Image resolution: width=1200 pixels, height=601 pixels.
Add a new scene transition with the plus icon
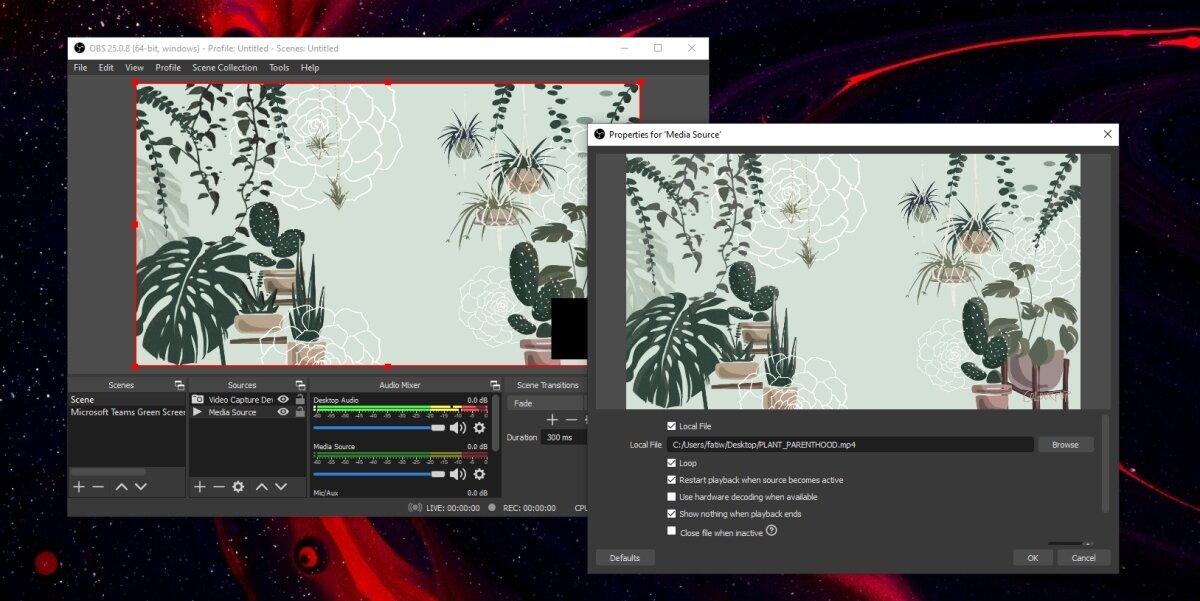553,419
